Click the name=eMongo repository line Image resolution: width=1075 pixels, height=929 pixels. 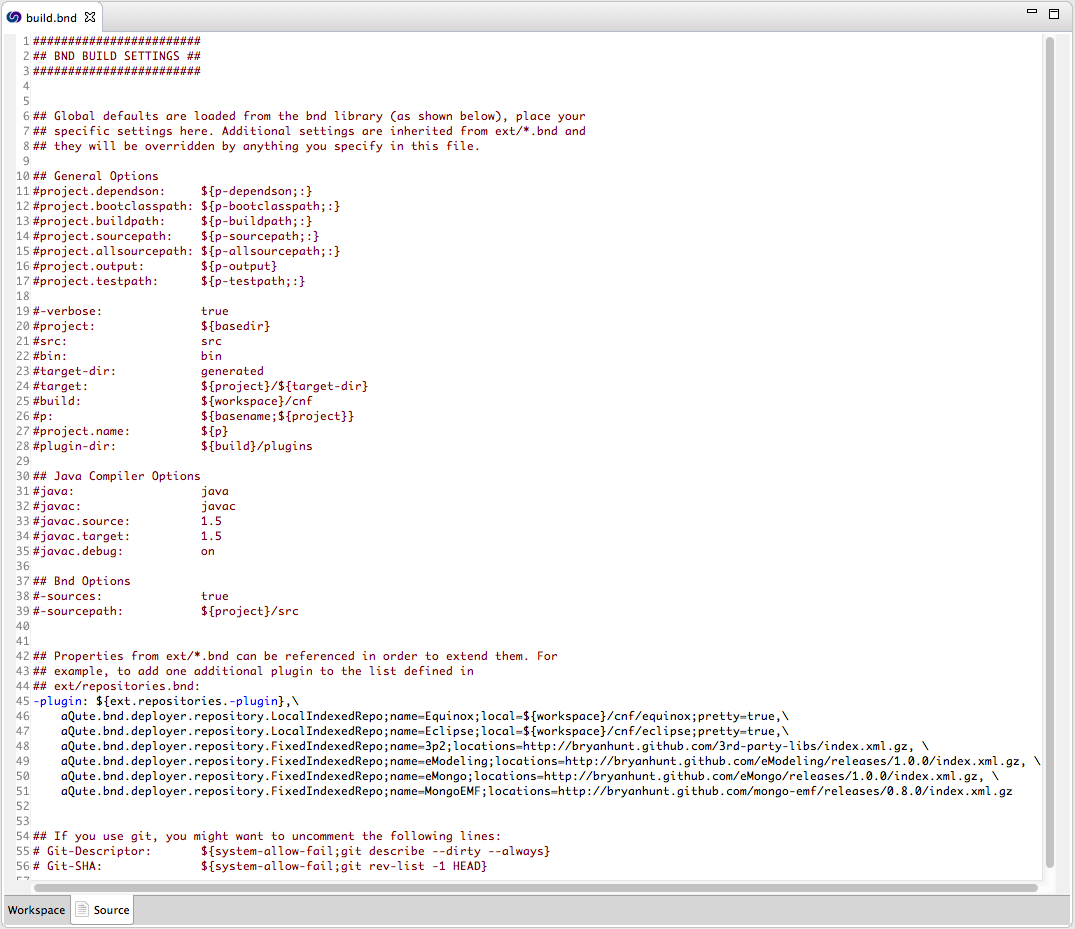click(x=530, y=776)
